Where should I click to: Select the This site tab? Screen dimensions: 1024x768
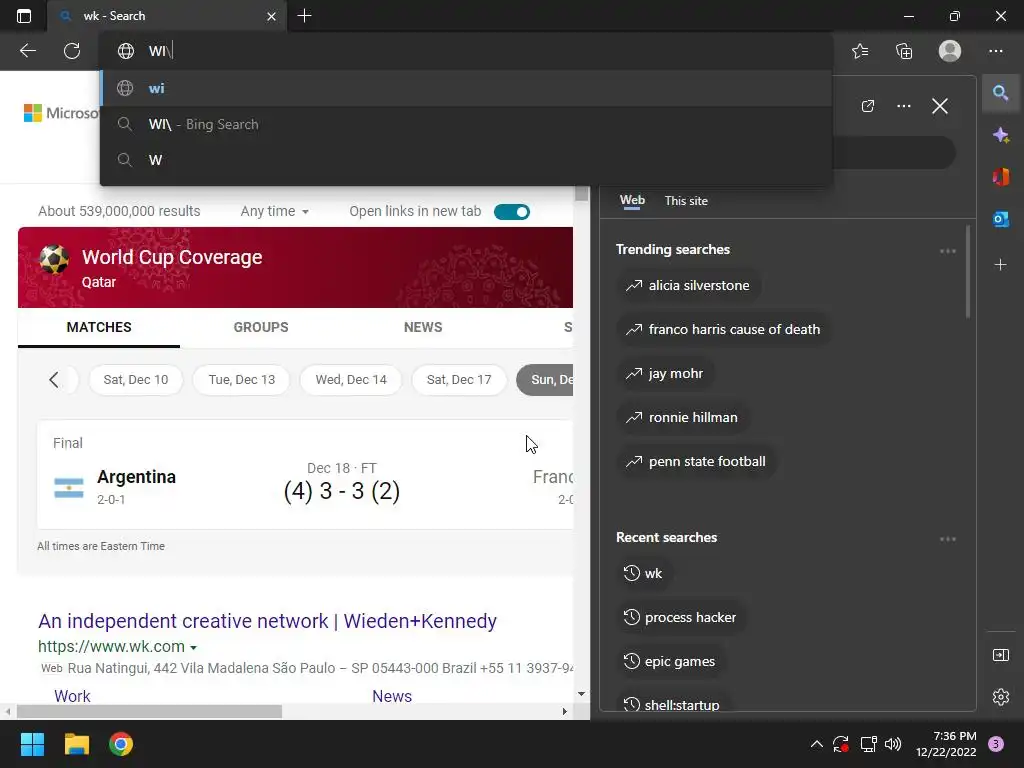[x=686, y=200]
